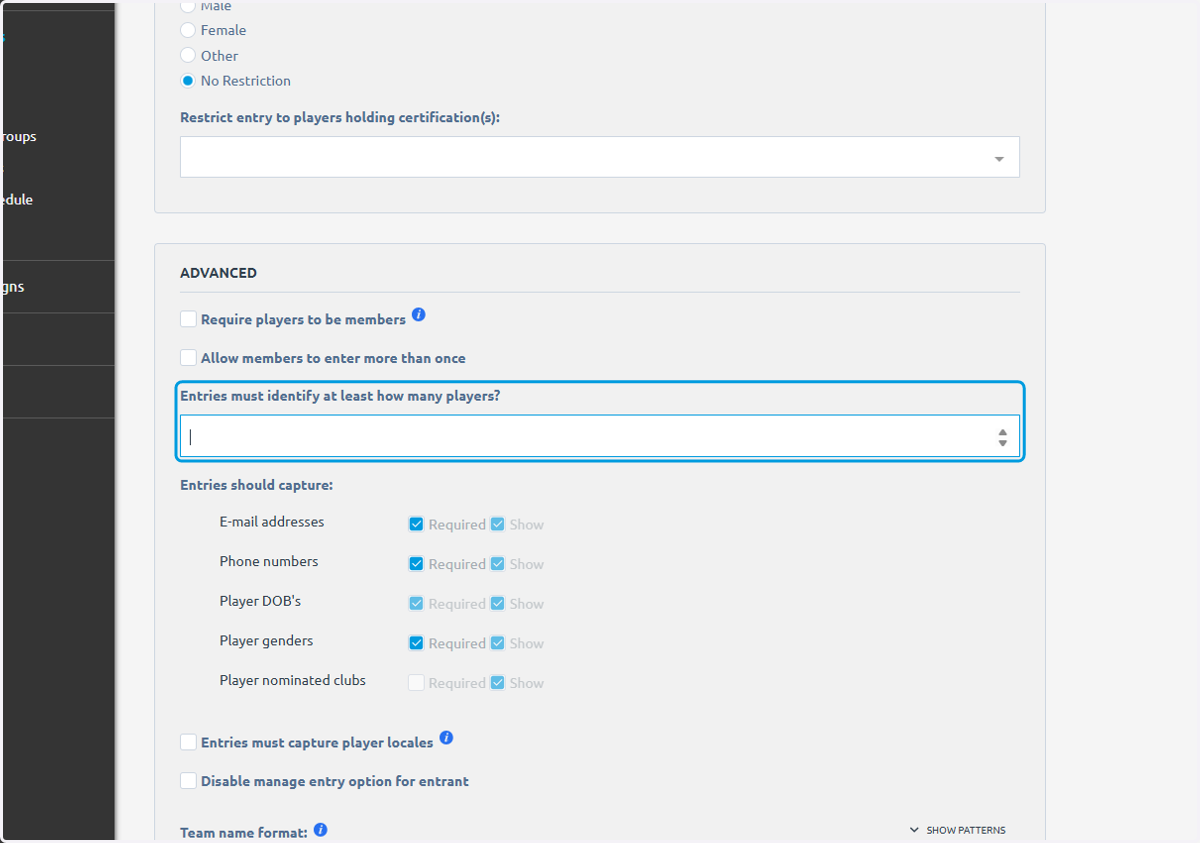
Task: Click the E-mail addresses row label
Action: (x=272, y=522)
